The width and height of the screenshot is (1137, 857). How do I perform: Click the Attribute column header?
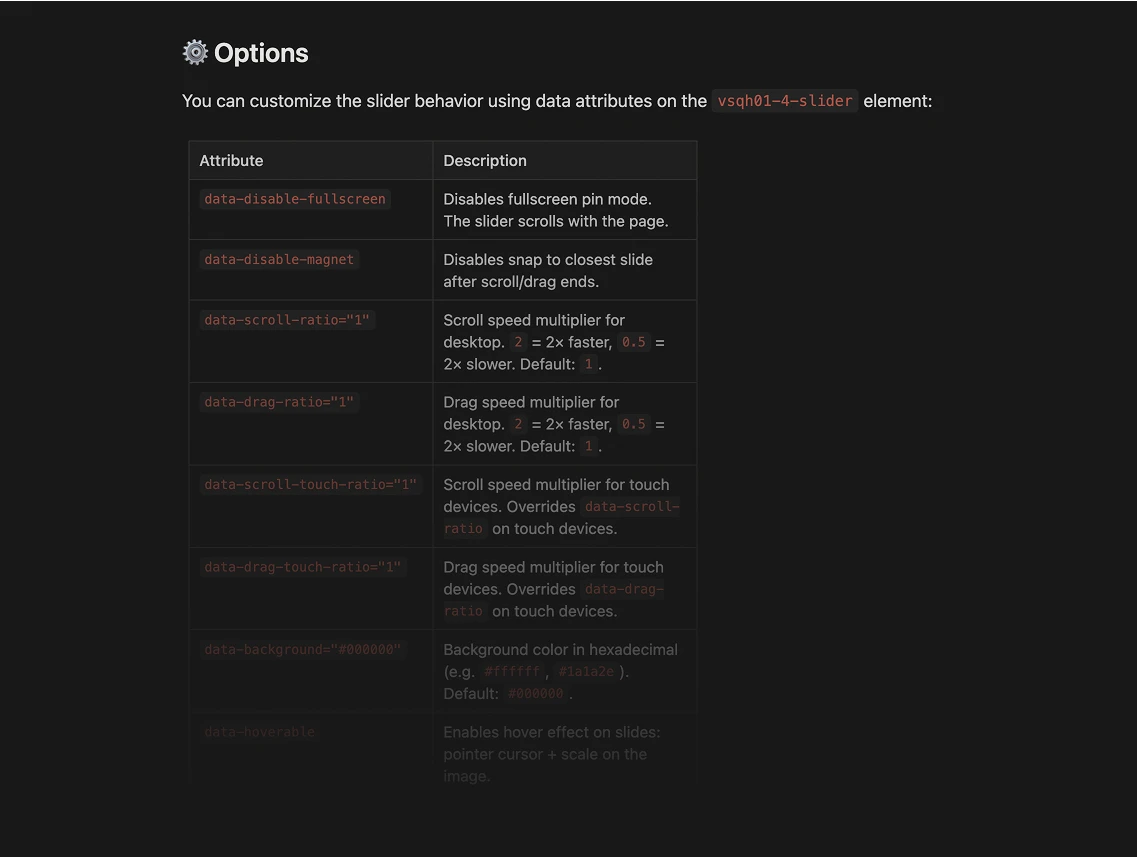(x=231, y=161)
